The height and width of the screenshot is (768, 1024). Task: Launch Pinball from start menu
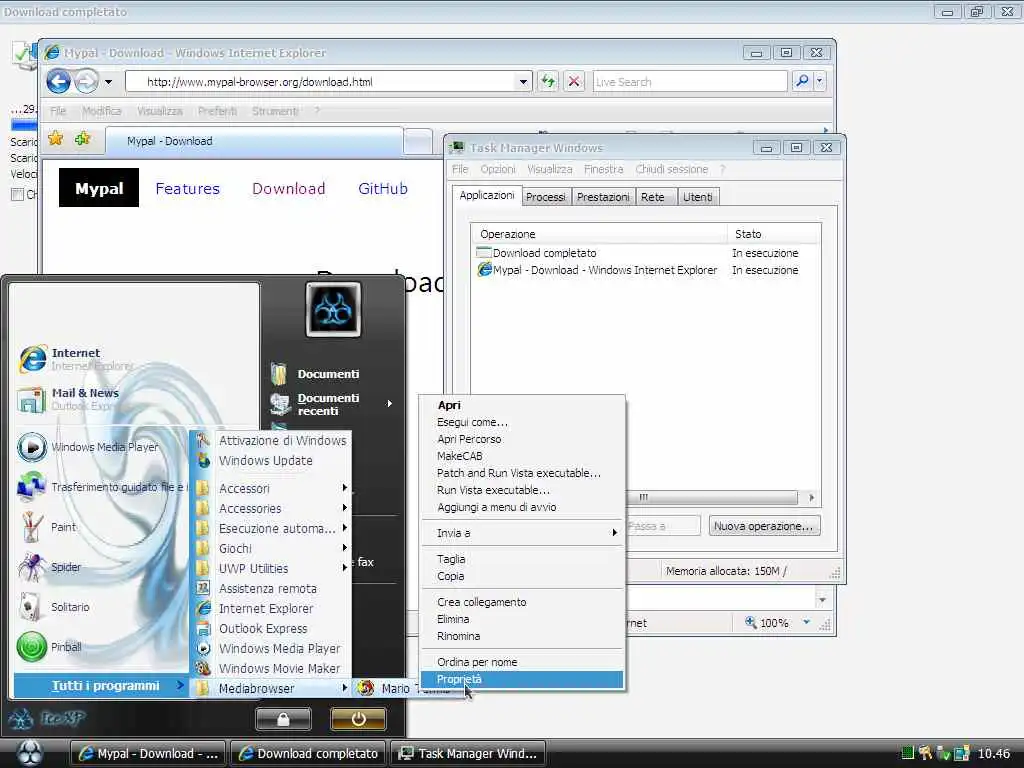50,647
